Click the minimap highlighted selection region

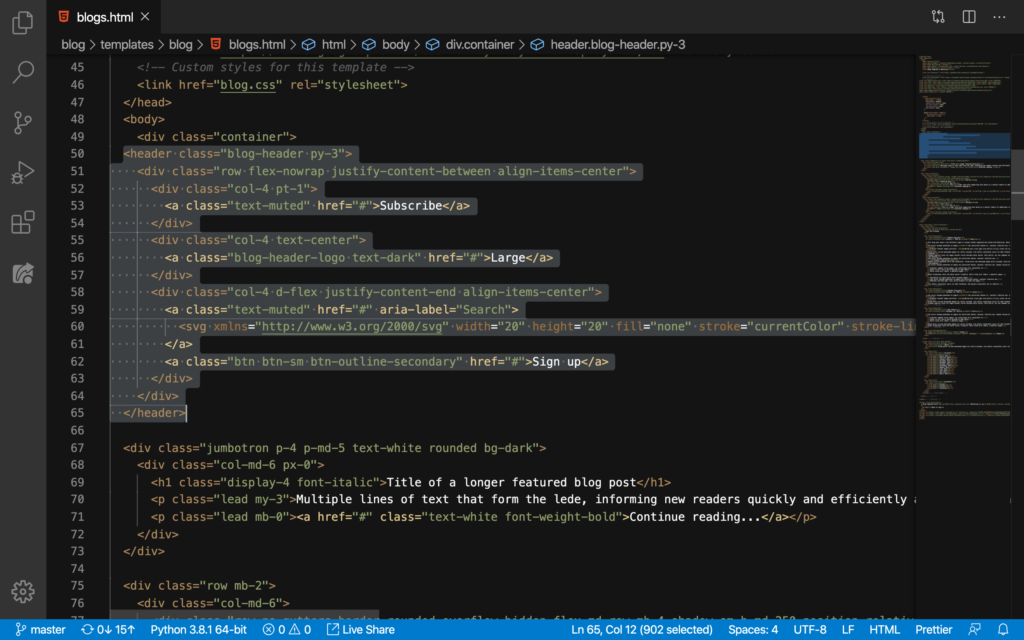tap(965, 145)
